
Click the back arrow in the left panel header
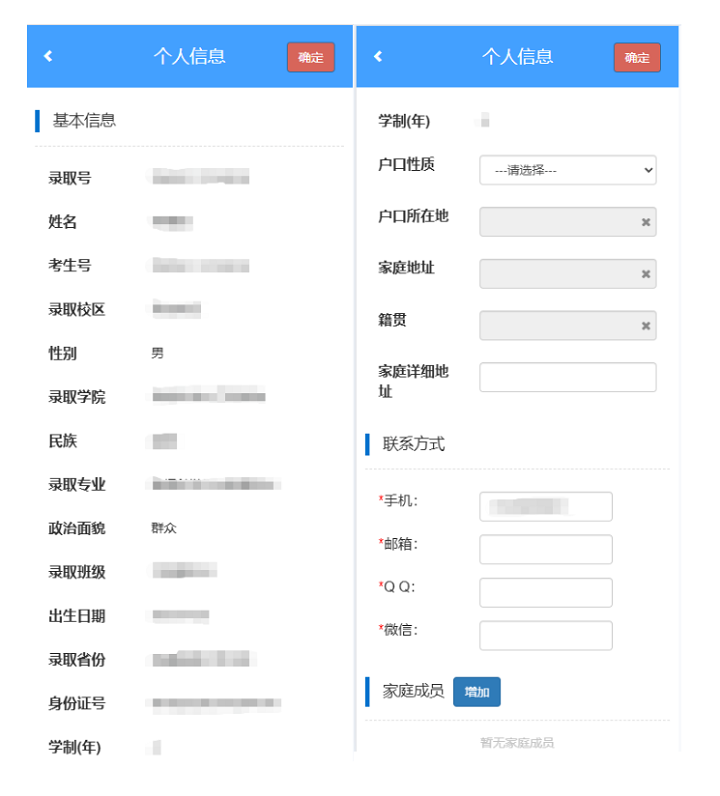48,57
